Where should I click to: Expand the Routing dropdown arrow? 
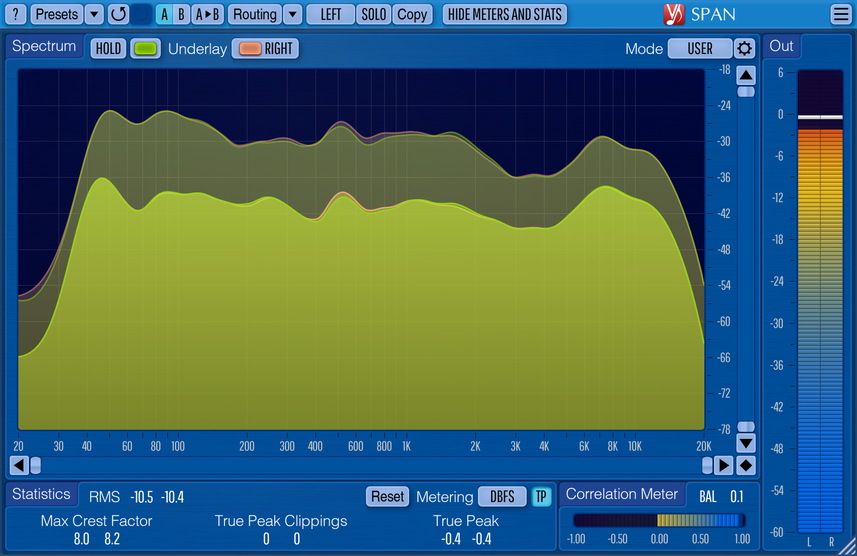(x=292, y=14)
